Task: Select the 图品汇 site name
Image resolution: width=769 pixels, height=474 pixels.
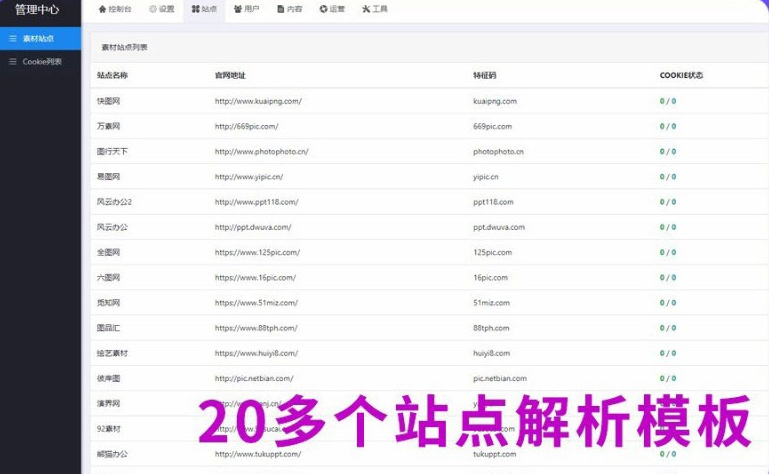Action: 108,328
